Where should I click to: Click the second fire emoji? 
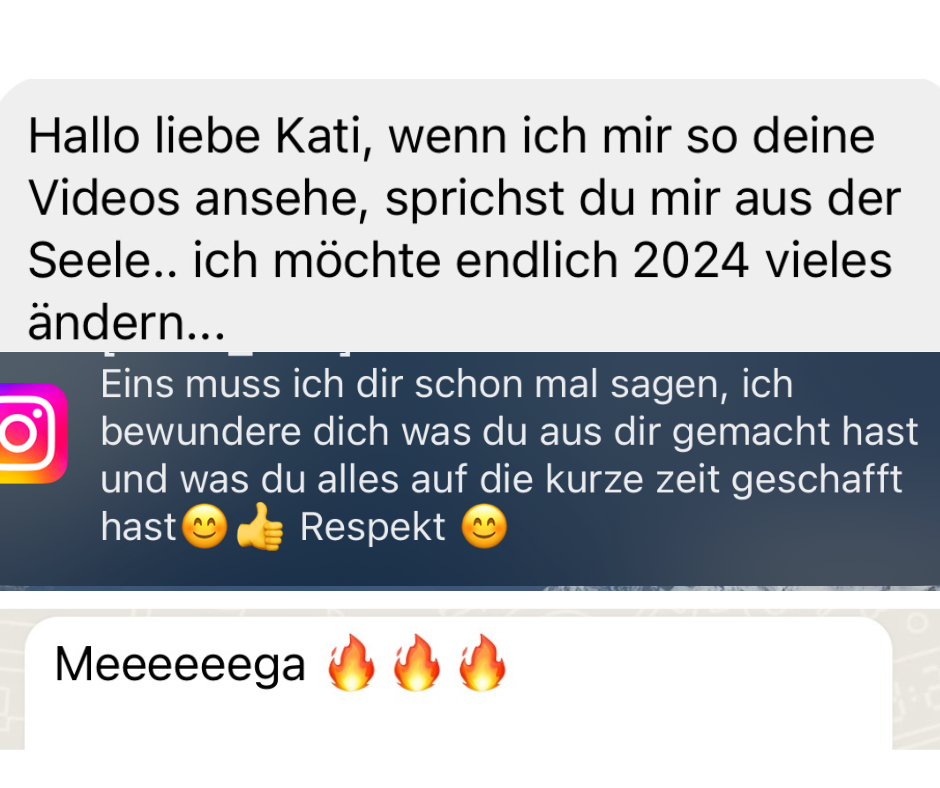pos(417,663)
